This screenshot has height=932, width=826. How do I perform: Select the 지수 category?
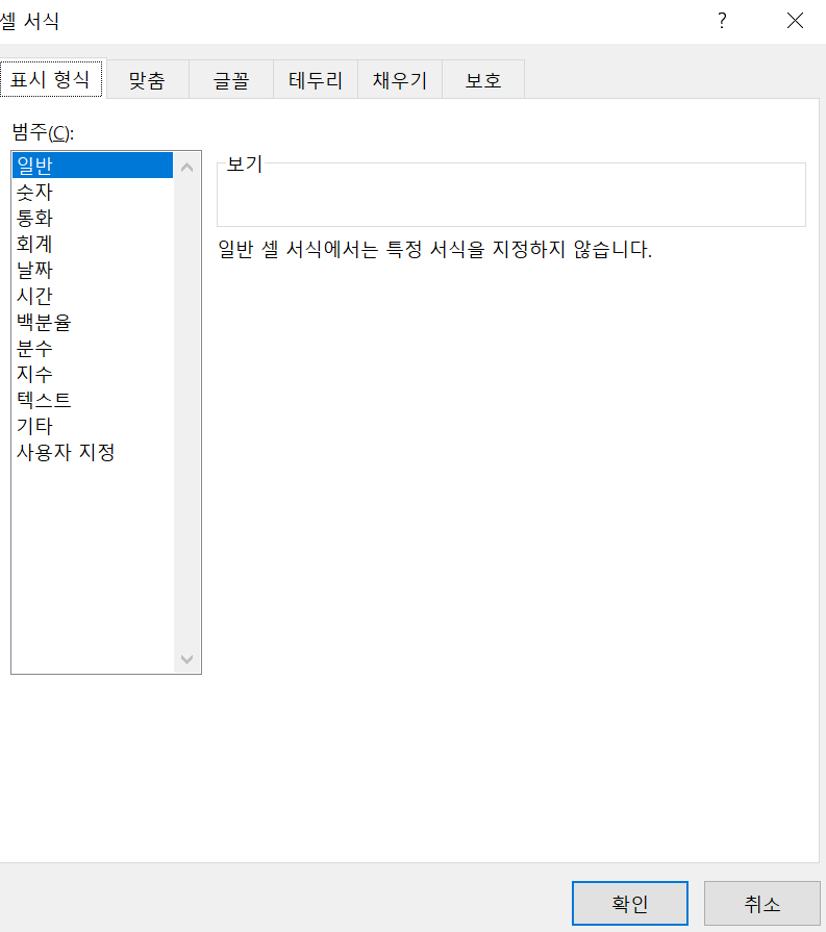click(93, 374)
